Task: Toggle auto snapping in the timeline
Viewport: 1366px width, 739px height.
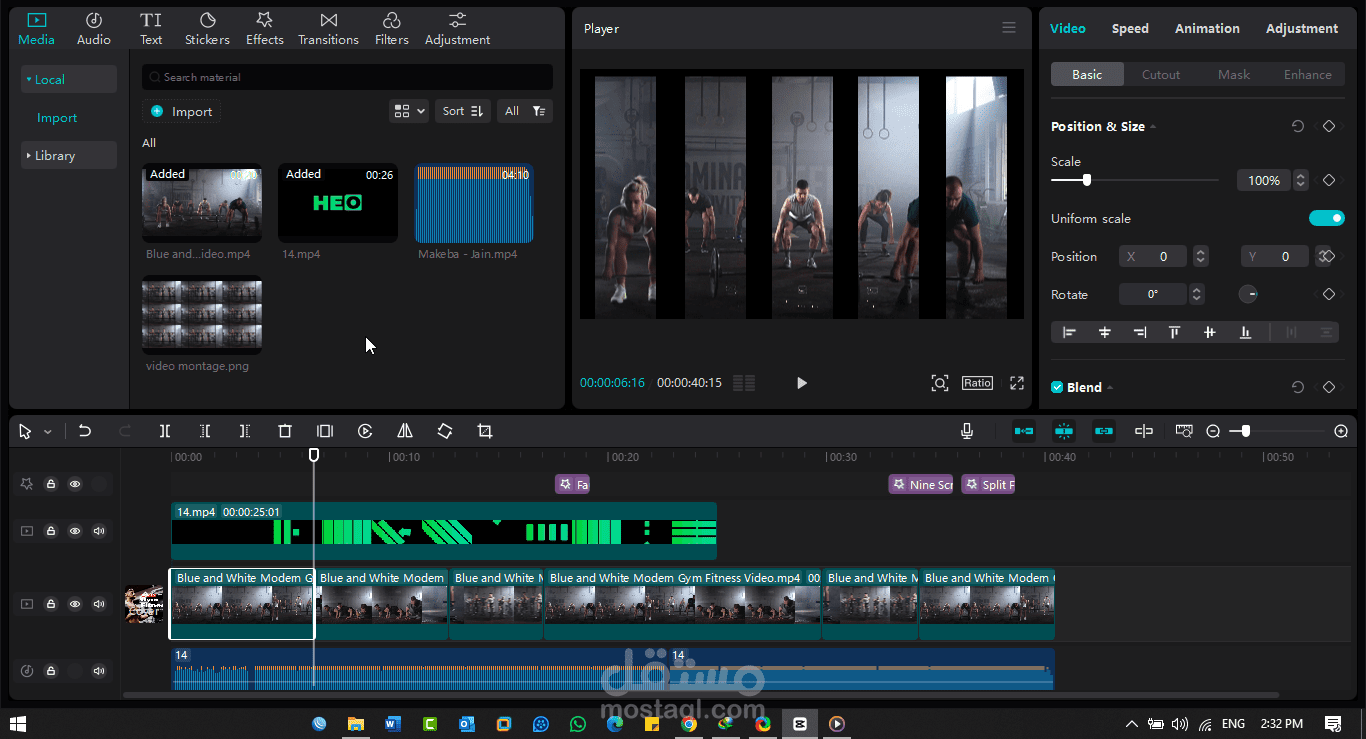Action: pyautogui.click(x=1064, y=431)
